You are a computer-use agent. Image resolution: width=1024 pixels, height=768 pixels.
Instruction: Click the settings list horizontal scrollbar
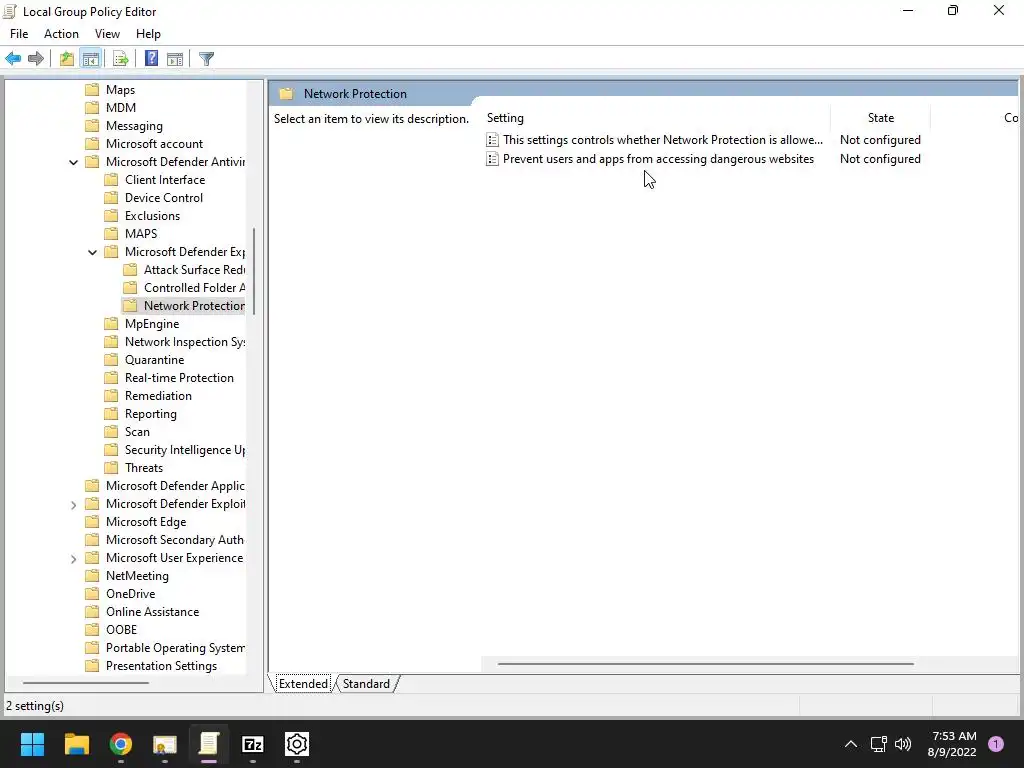[705, 664]
